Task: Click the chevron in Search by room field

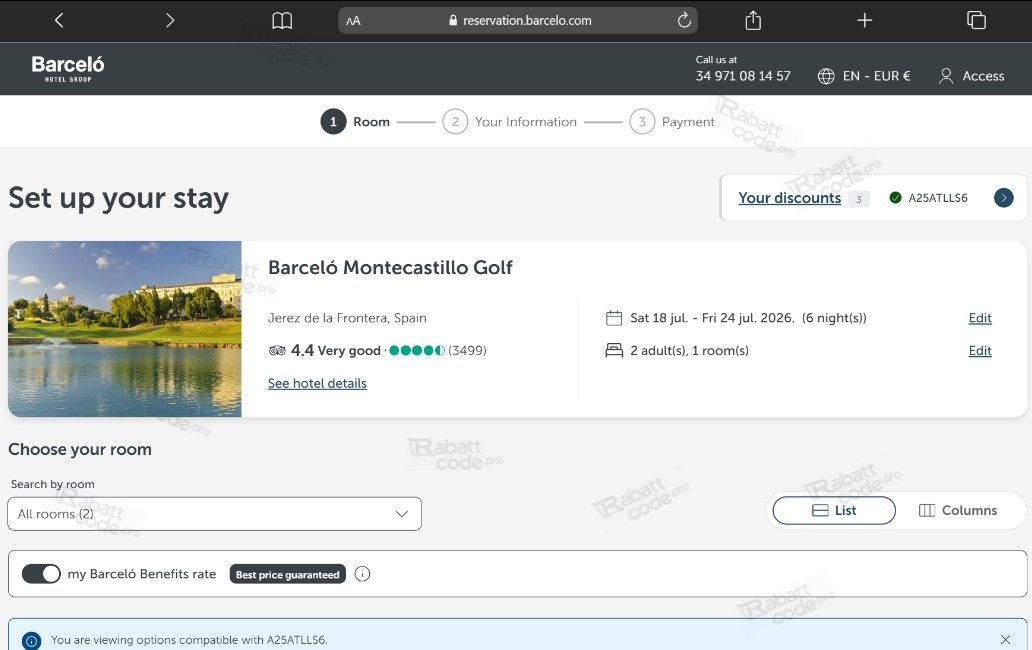Action: [401, 514]
